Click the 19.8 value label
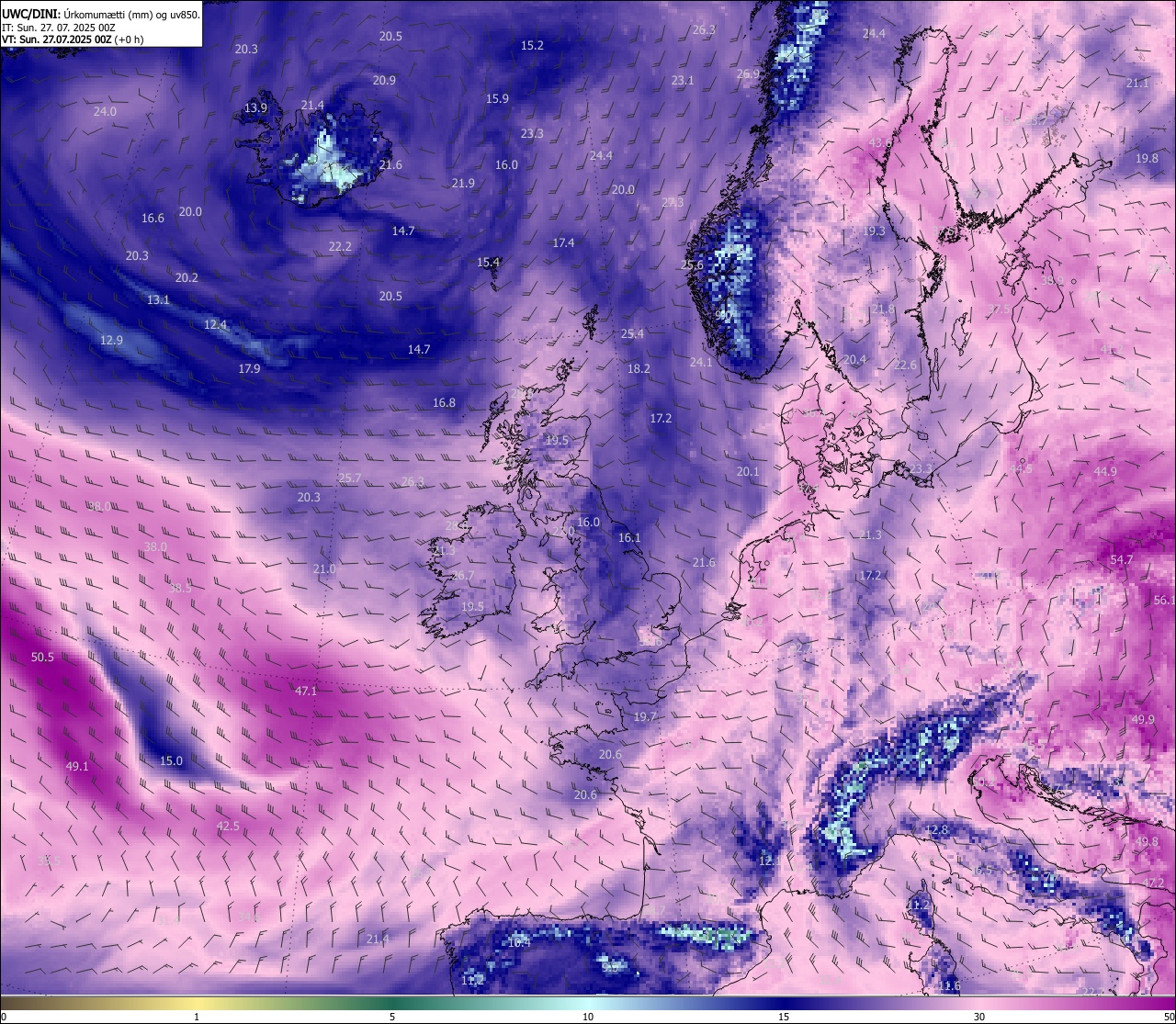1176x1024 pixels. tap(1147, 158)
